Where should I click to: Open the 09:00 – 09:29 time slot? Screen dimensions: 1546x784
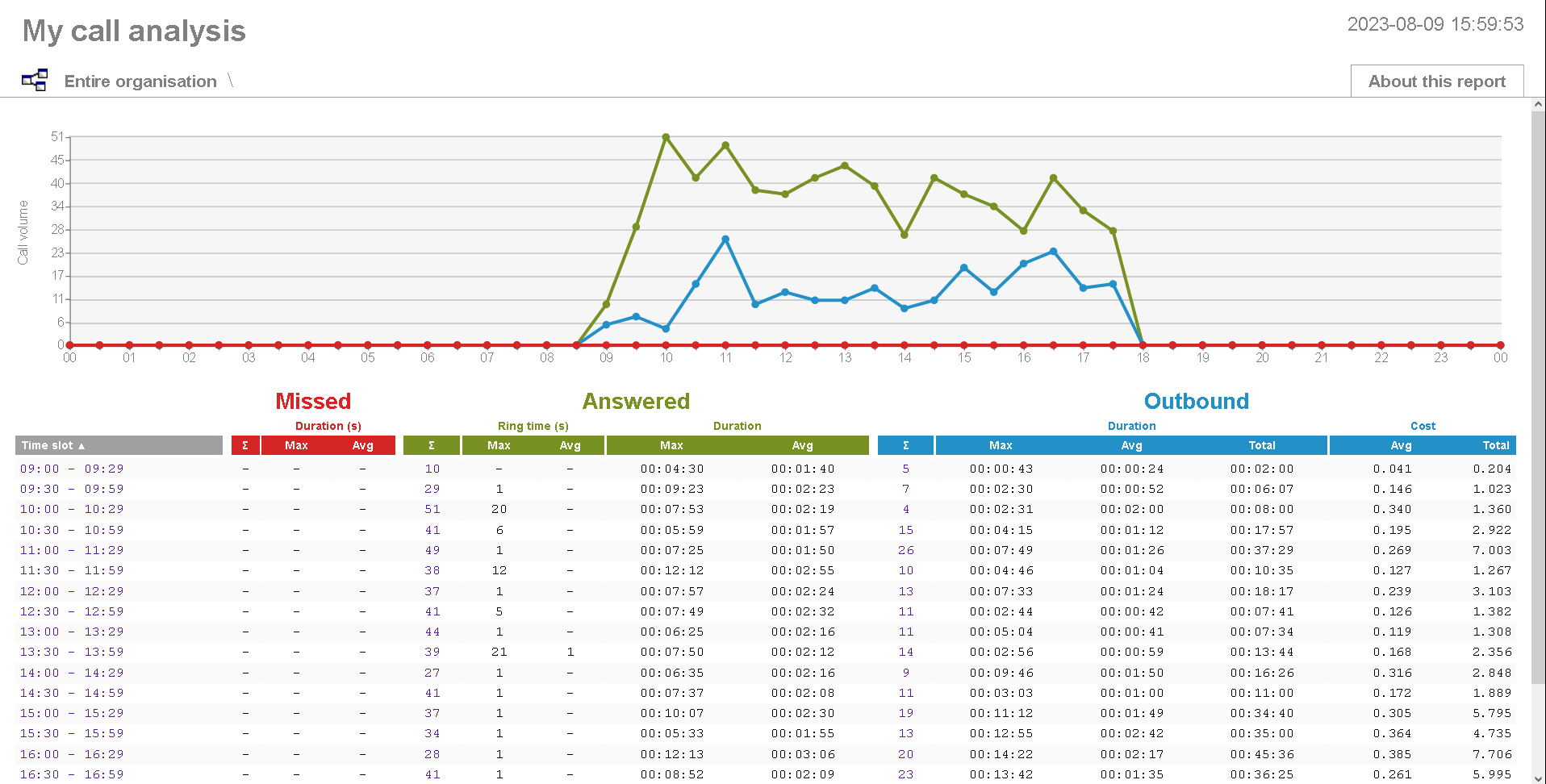click(x=72, y=468)
